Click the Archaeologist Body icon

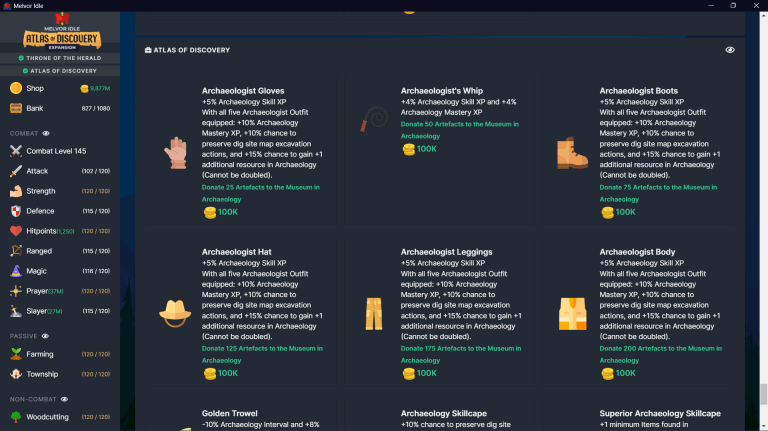[573, 313]
